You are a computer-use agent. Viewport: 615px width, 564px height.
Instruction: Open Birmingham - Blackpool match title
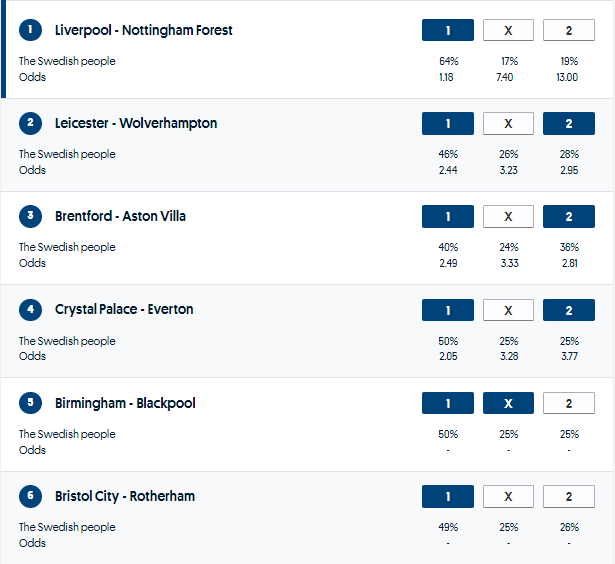pyautogui.click(x=125, y=403)
